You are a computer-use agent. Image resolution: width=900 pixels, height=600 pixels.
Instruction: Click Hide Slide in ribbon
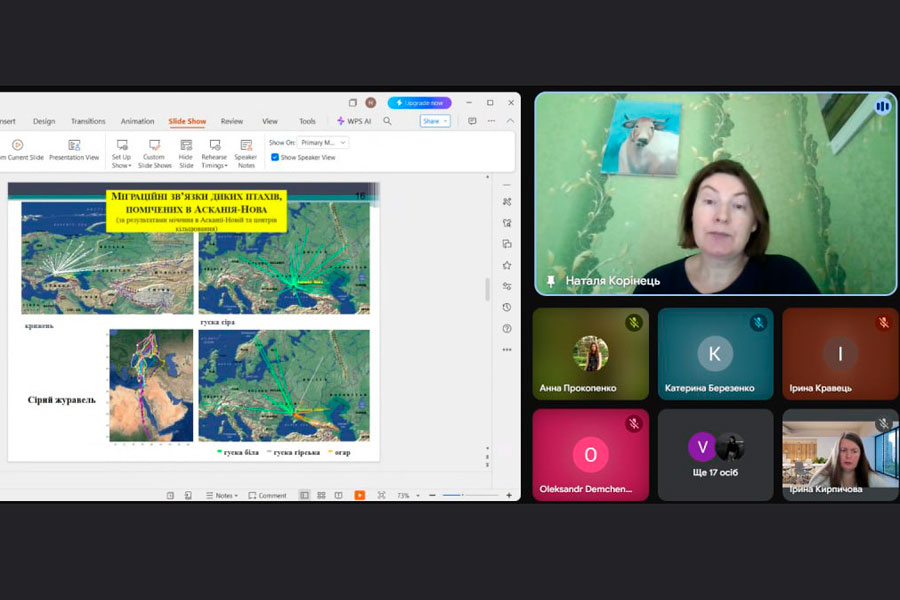click(x=186, y=153)
